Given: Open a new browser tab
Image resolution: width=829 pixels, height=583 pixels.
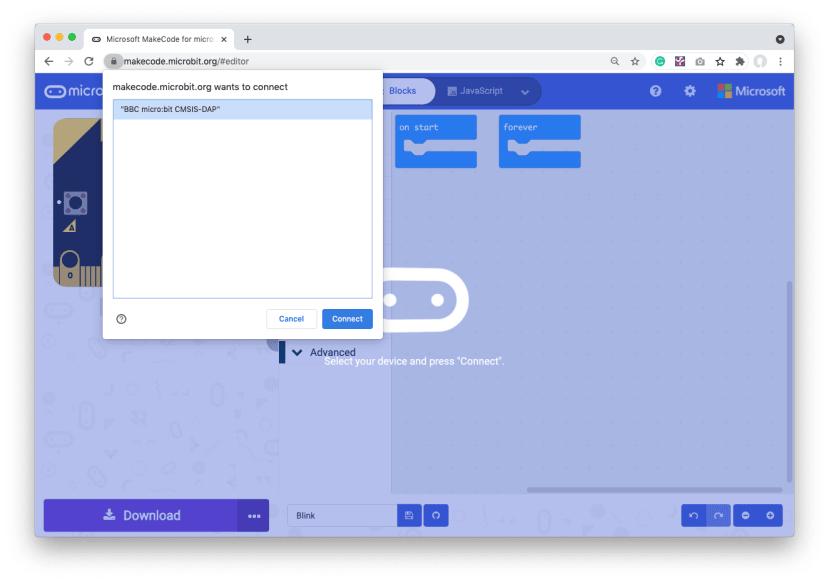Looking at the screenshot, I should tap(247, 39).
